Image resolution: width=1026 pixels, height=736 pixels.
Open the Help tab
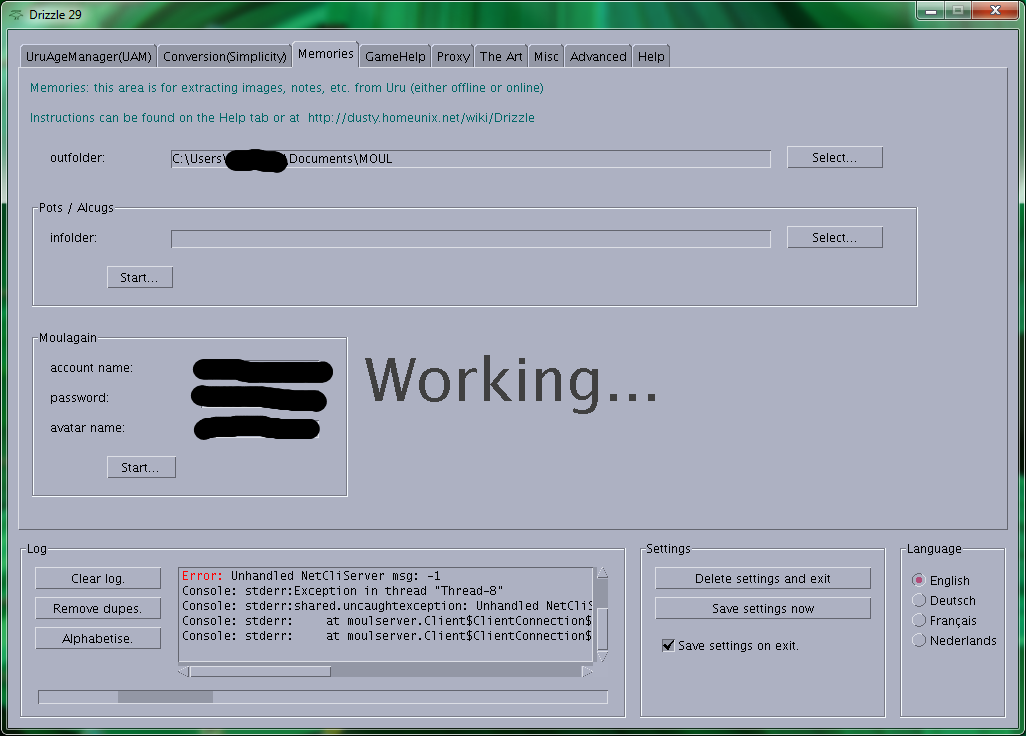coord(651,56)
